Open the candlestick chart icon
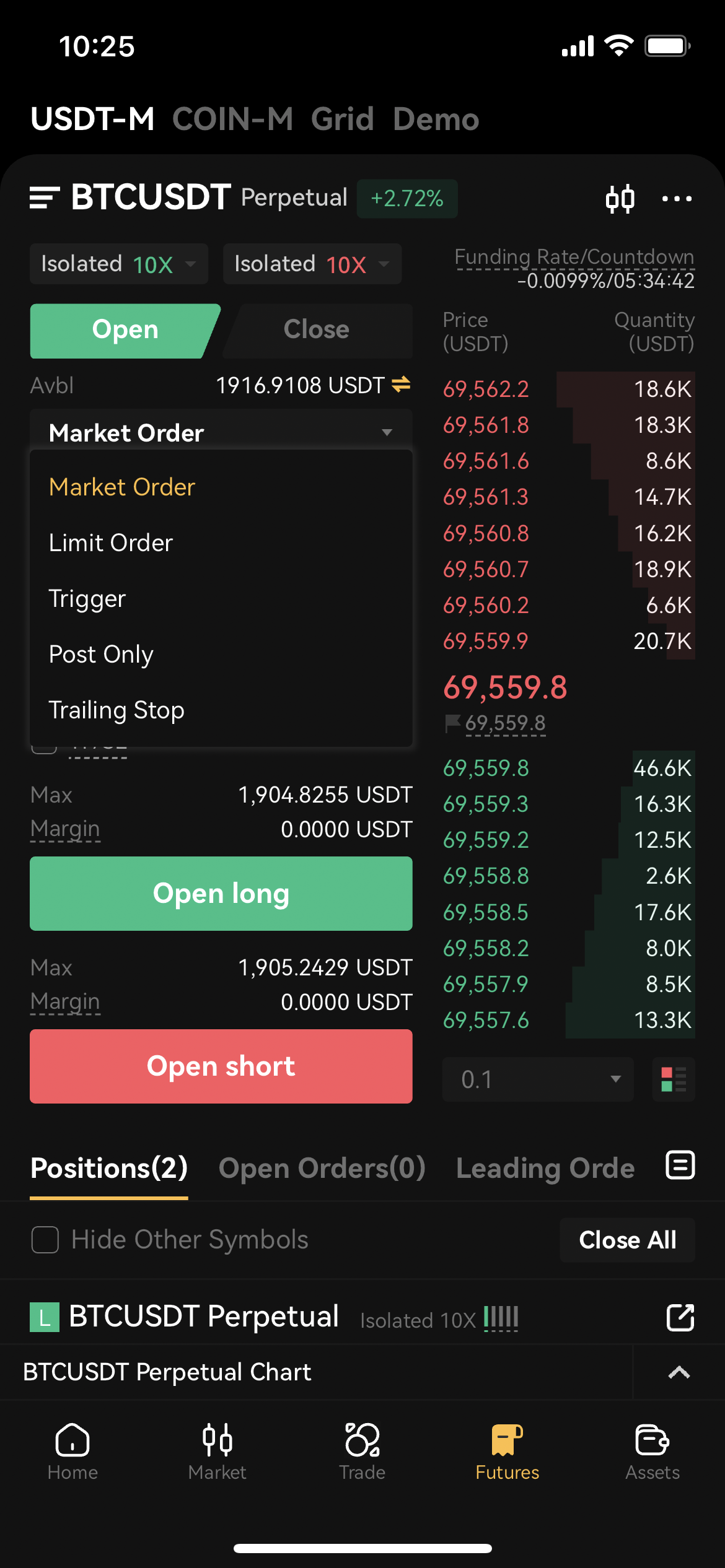This screenshot has height=1568, width=725. [x=620, y=199]
